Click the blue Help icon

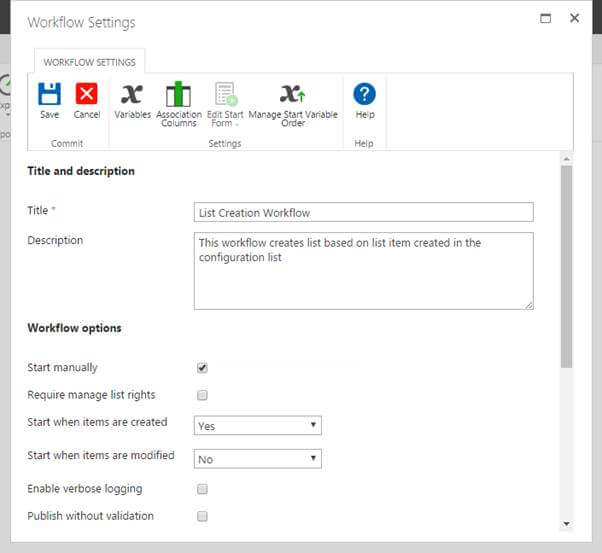point(364,95)
